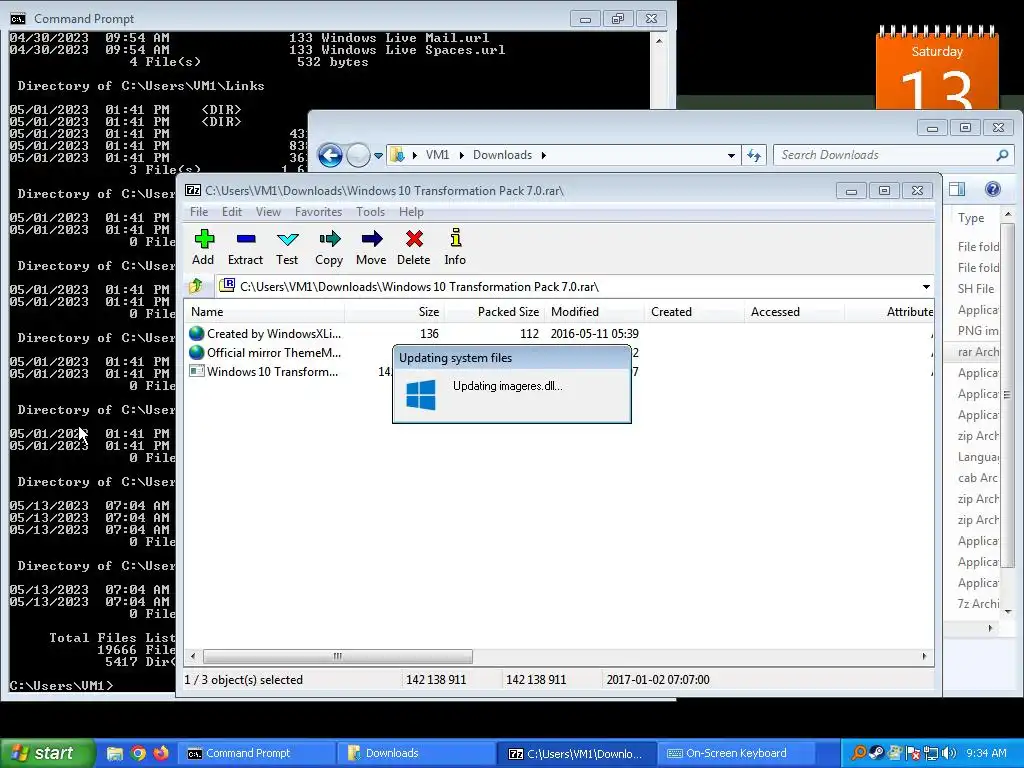The height and width of the screenshot is (768, 1024).
Task: Click the 7z title bar icon
Action: coord(193,190)
